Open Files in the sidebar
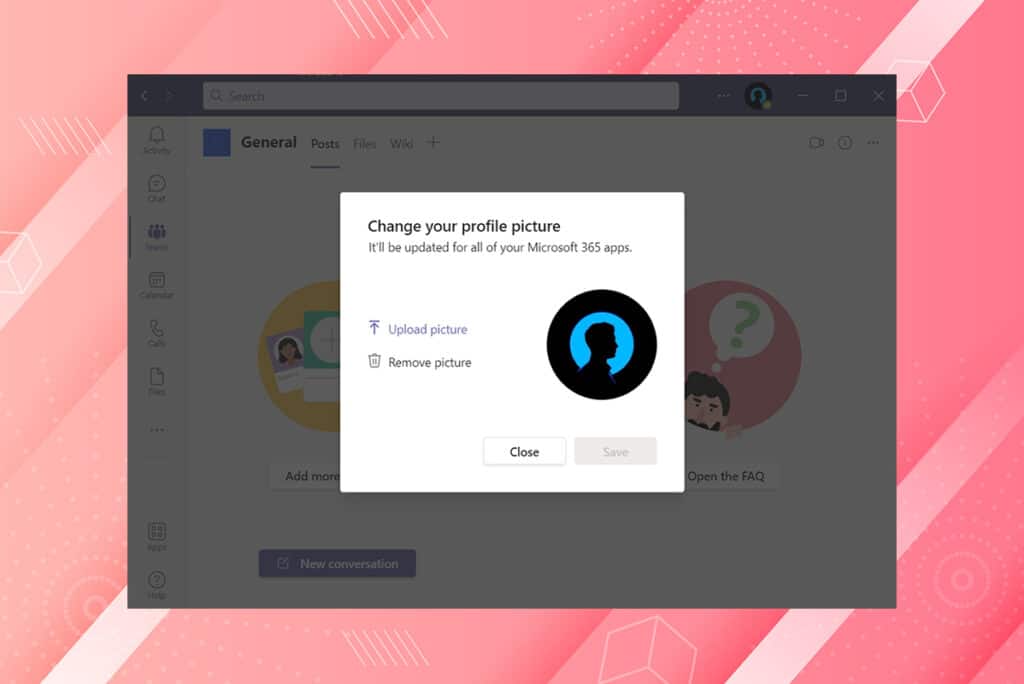This screenshot has height=684, width=1024. coord(157,382)
